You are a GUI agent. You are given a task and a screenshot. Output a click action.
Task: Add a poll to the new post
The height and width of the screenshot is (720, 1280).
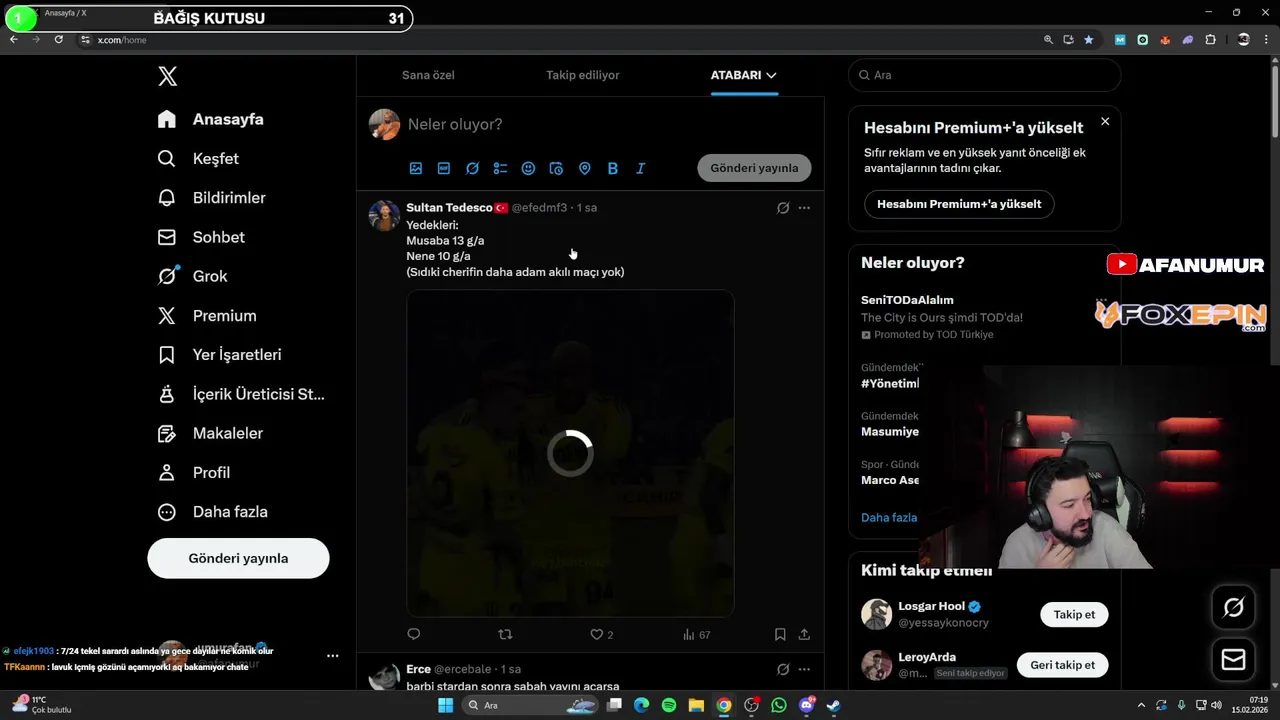(x=500, y=168)
